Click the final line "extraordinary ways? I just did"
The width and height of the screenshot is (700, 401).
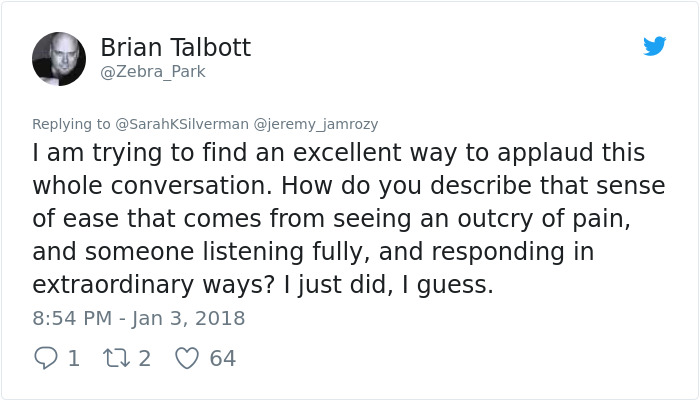point(263,285)
